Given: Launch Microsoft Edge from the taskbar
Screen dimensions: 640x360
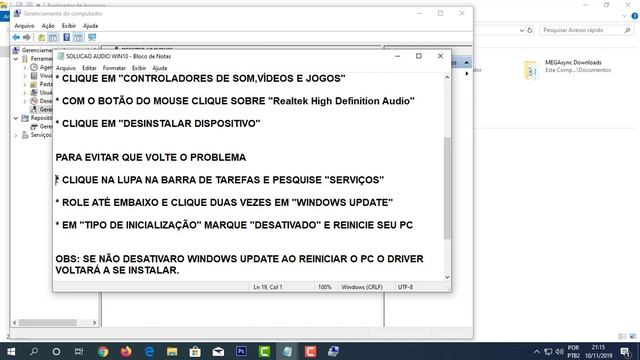Looking at the screenshot, I should pos(149,351).
